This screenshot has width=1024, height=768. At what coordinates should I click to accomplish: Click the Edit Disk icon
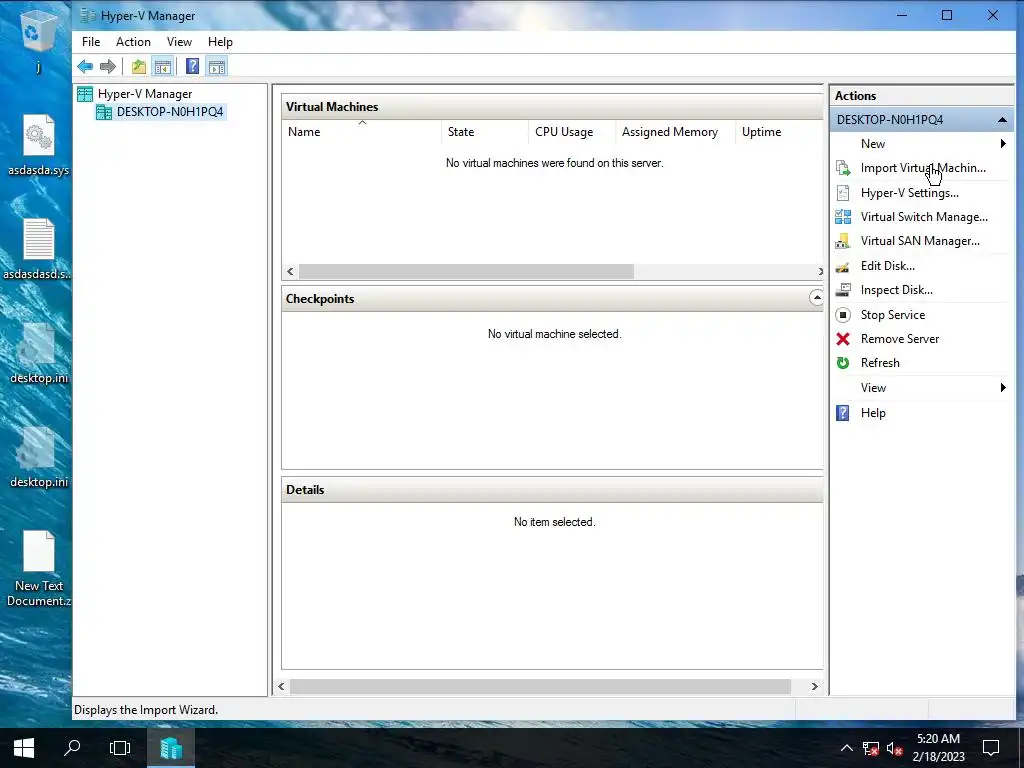point(843,266)
